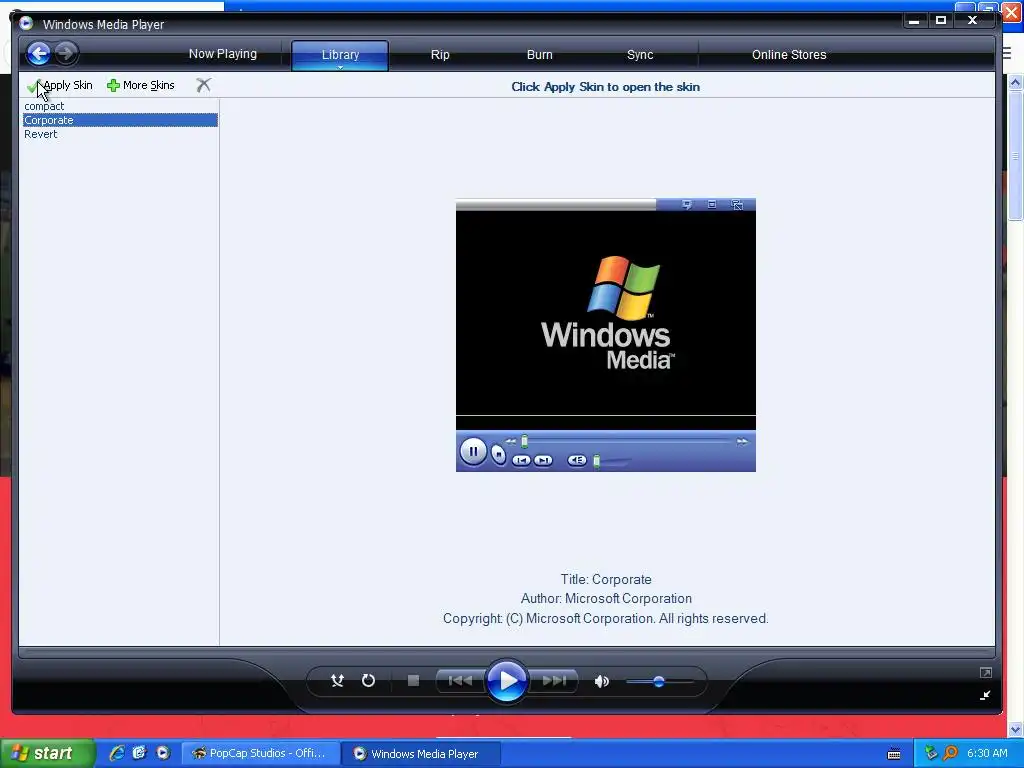Launch Outlook Express from quick launch

tap(139, 753)
